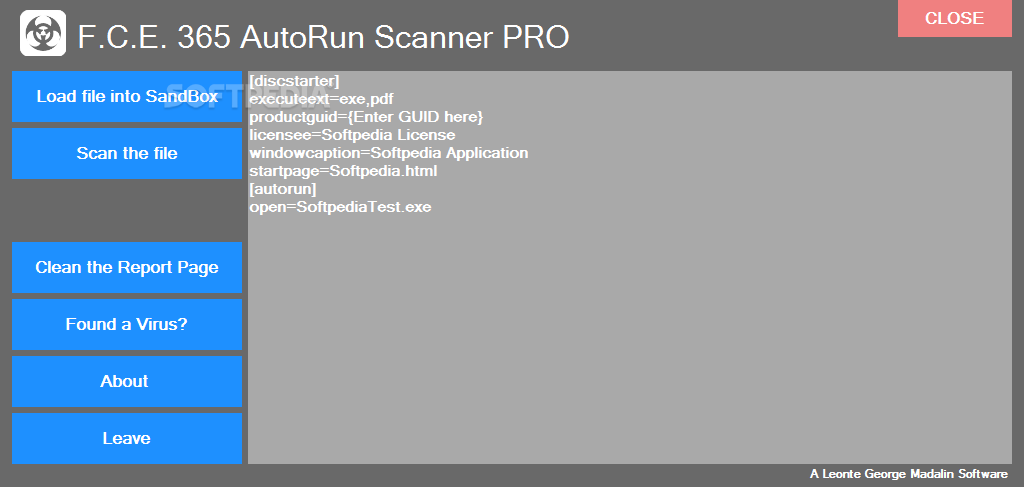Start scanning with Scan the file

pos(127,153)
